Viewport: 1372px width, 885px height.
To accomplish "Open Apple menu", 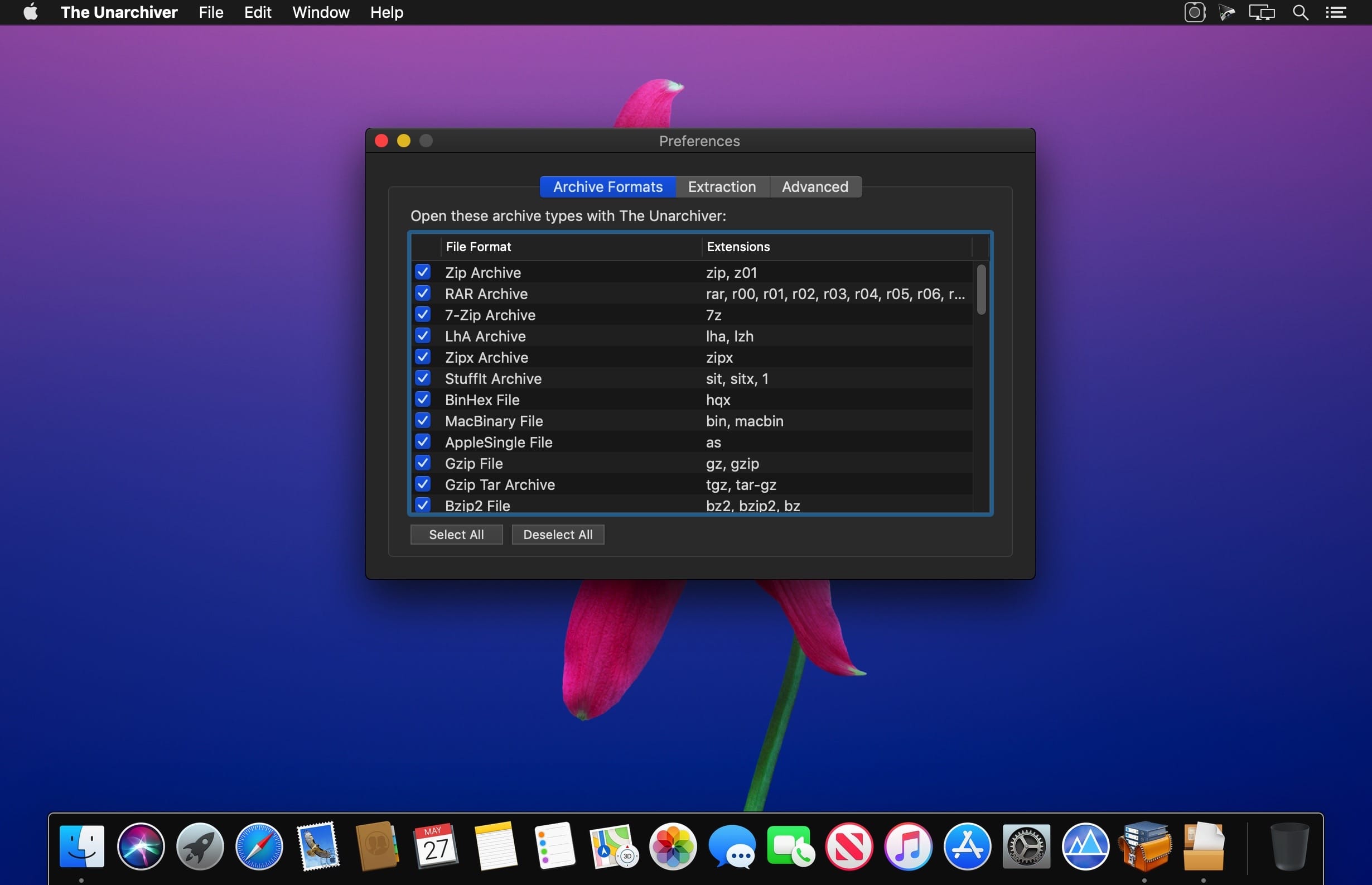I will (31, 12).
